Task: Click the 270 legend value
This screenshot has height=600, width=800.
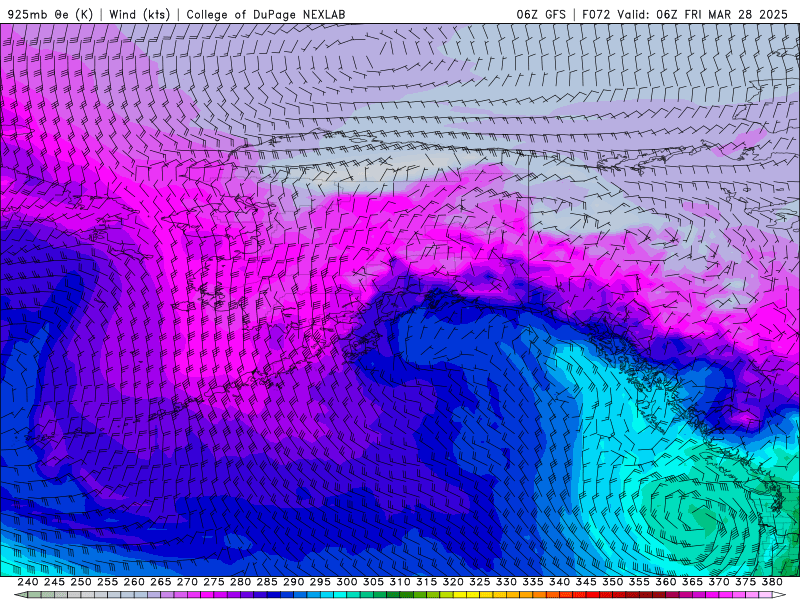Action: coord(187,582)
